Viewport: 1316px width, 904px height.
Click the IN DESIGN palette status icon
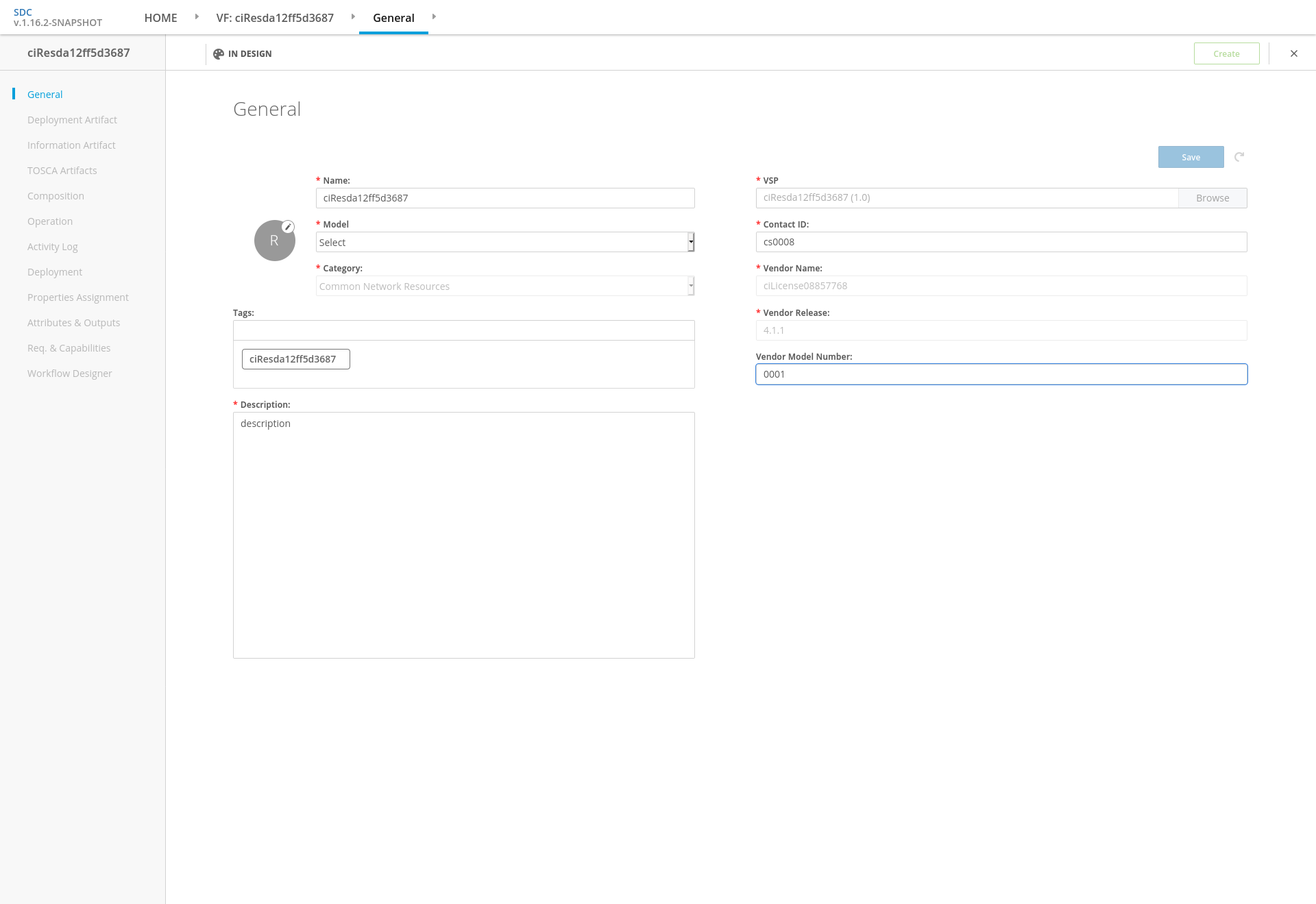[x=219, y=54]
